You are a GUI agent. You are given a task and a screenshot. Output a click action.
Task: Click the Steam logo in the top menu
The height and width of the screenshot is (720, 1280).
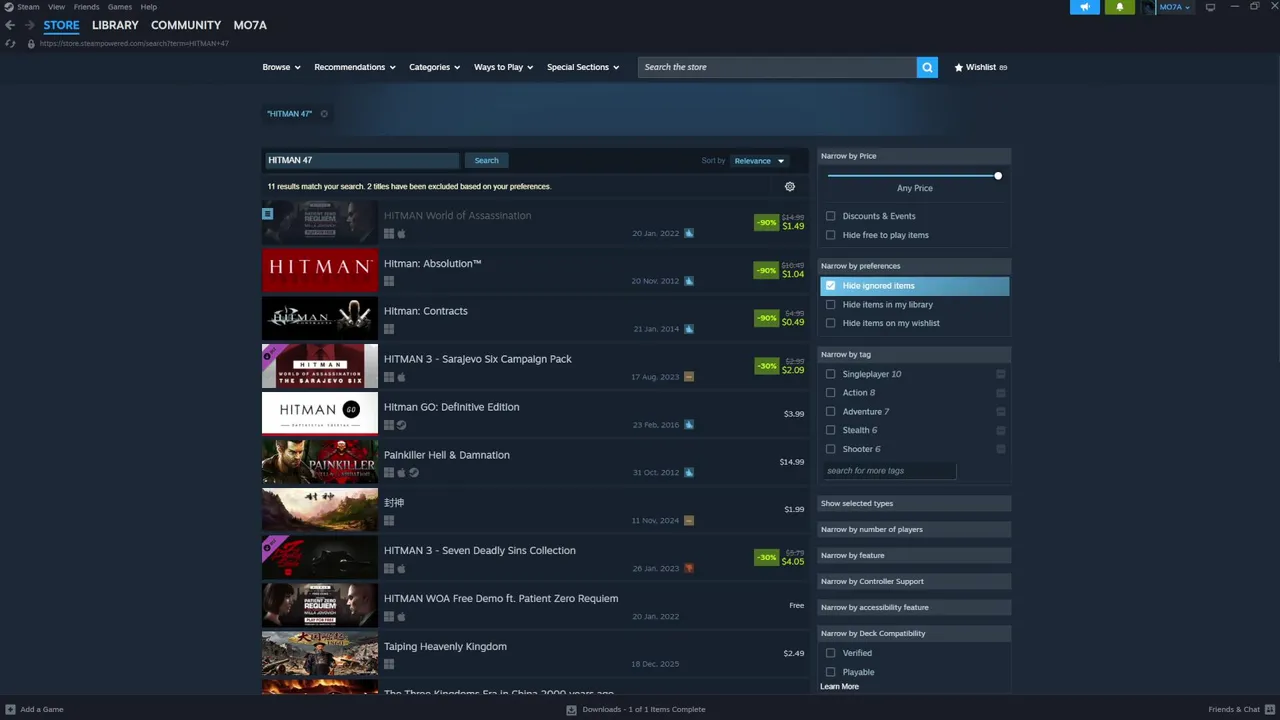[x=9, y=7]
